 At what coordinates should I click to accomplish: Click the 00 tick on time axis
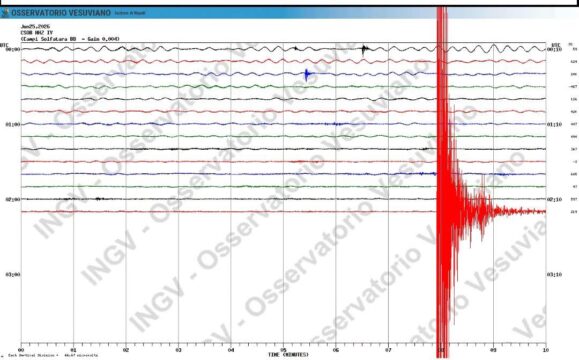point(21,350)
